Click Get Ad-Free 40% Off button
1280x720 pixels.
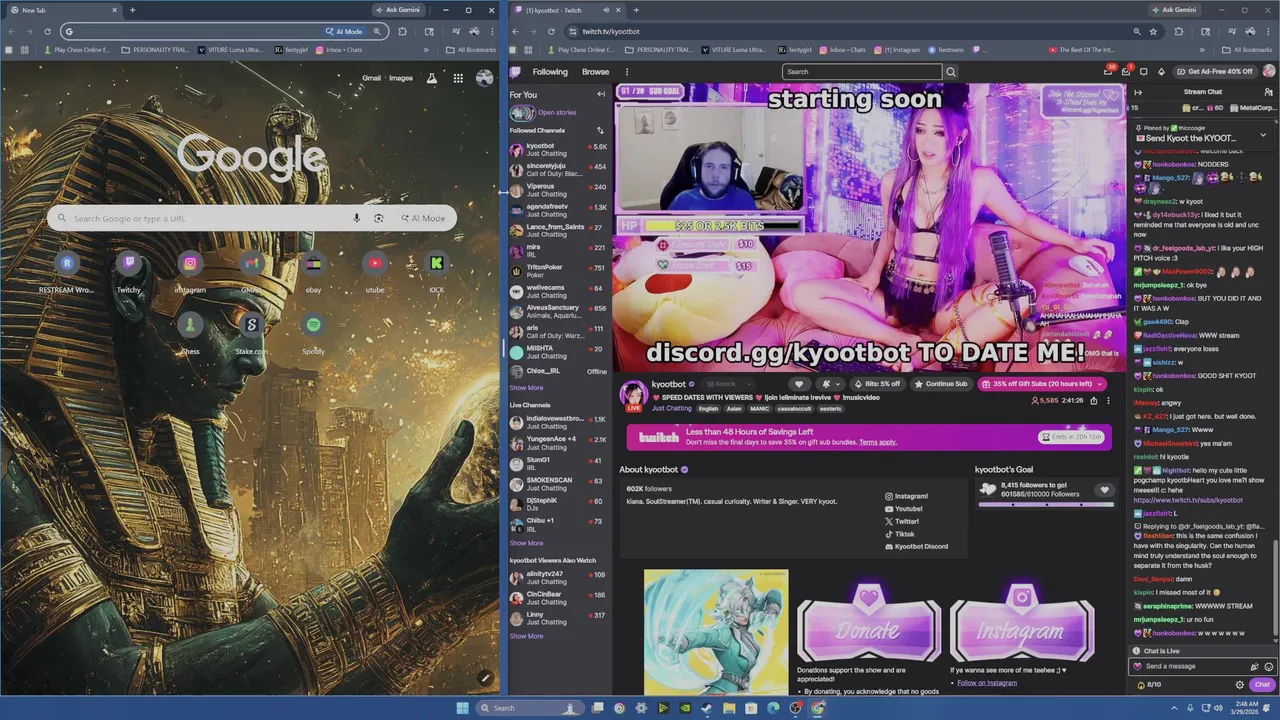[1213, 72]
